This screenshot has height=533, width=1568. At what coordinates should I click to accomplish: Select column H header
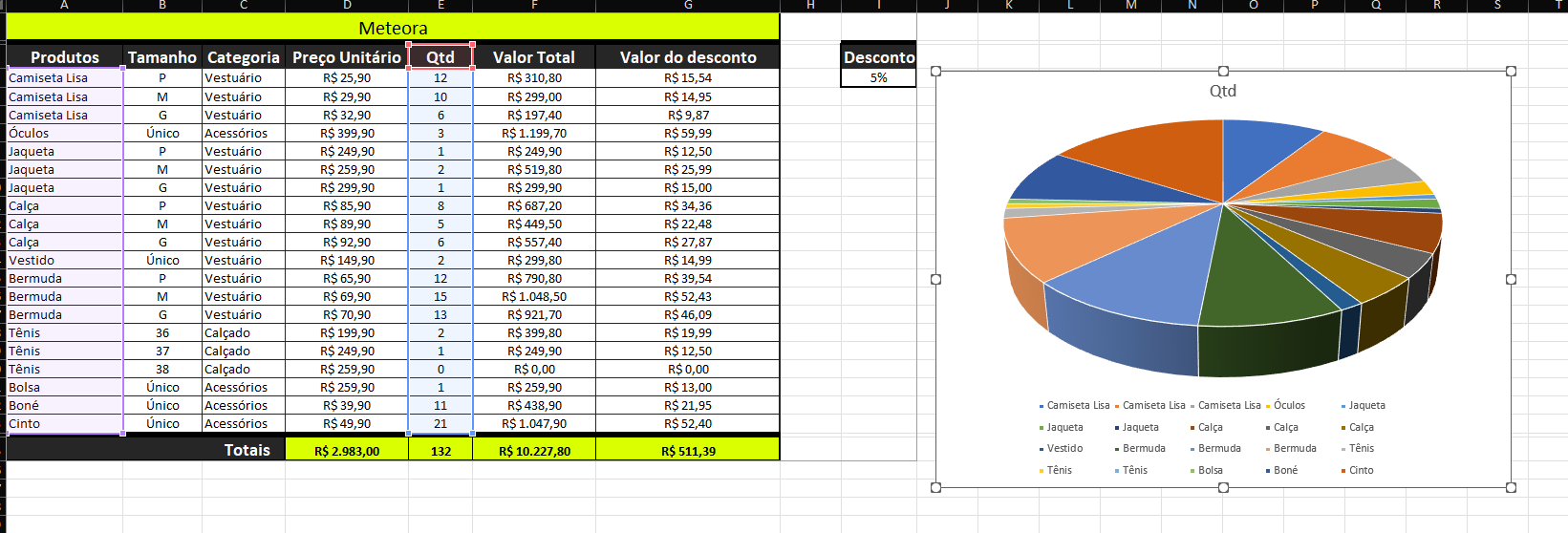click(810, 5)
